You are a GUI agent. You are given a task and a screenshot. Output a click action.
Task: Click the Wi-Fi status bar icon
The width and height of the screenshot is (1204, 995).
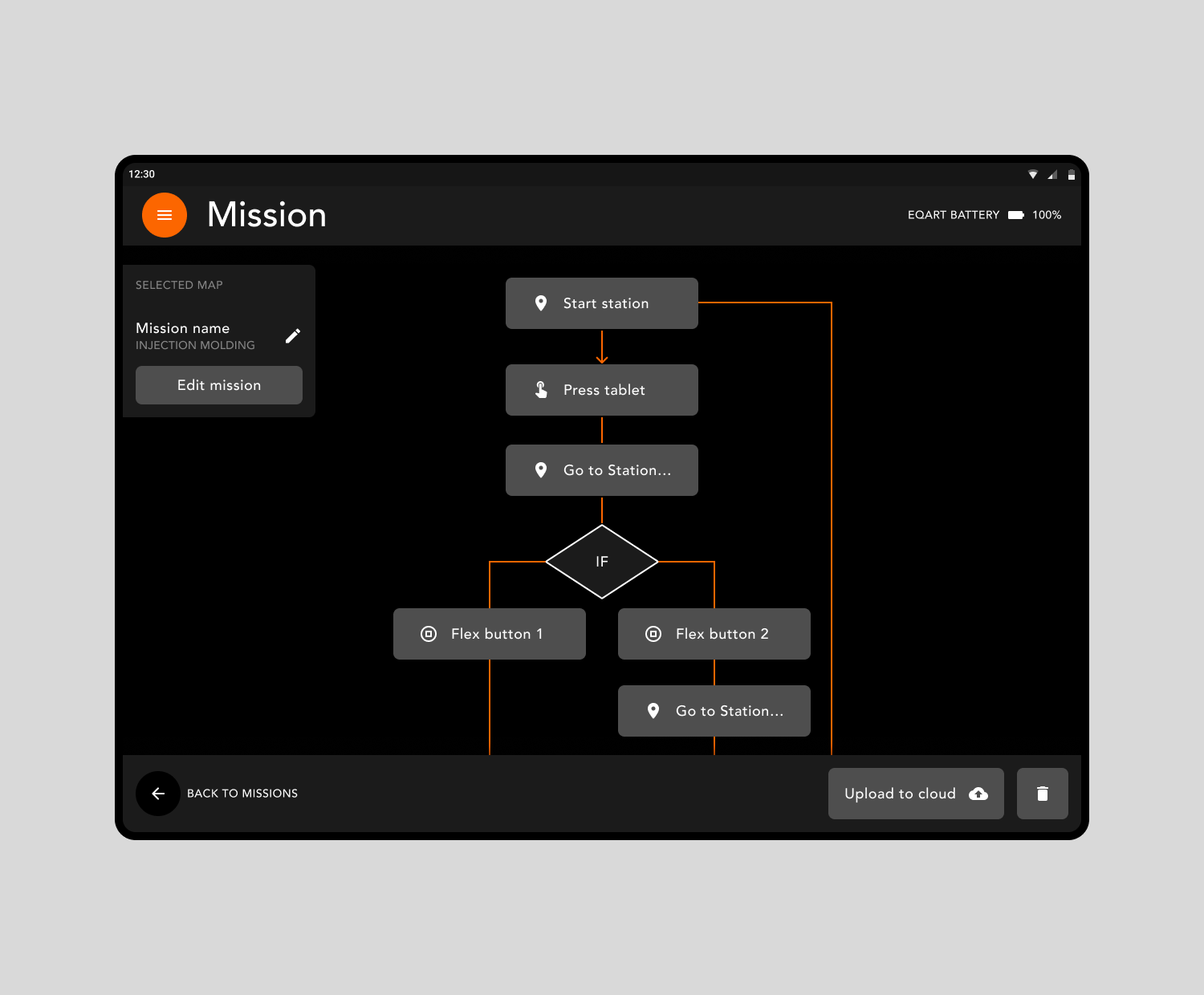1033,174
